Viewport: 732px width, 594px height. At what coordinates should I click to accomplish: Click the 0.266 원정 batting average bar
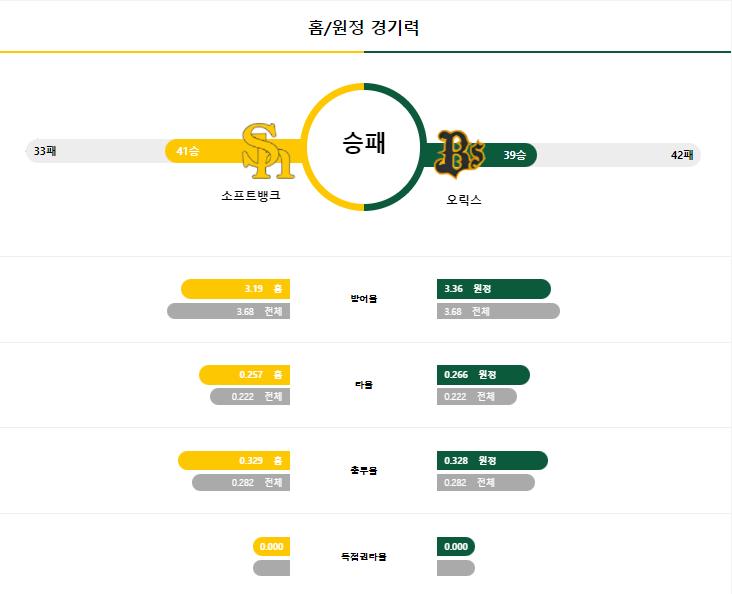483,375
